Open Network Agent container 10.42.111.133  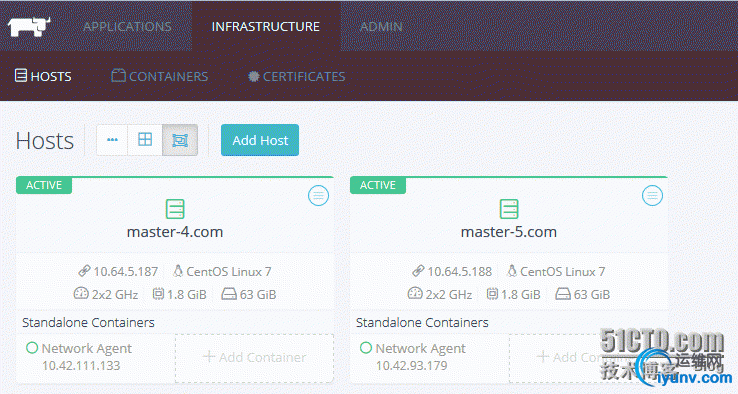coord(80,357)
